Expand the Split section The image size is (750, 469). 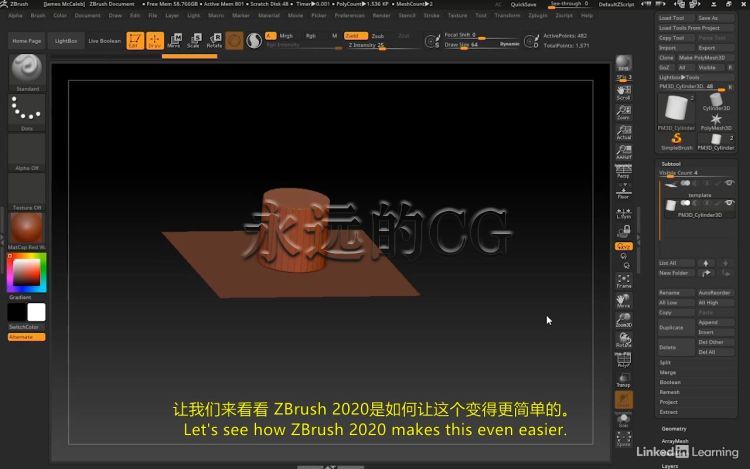pyautogui.click(x=665, y=362)
